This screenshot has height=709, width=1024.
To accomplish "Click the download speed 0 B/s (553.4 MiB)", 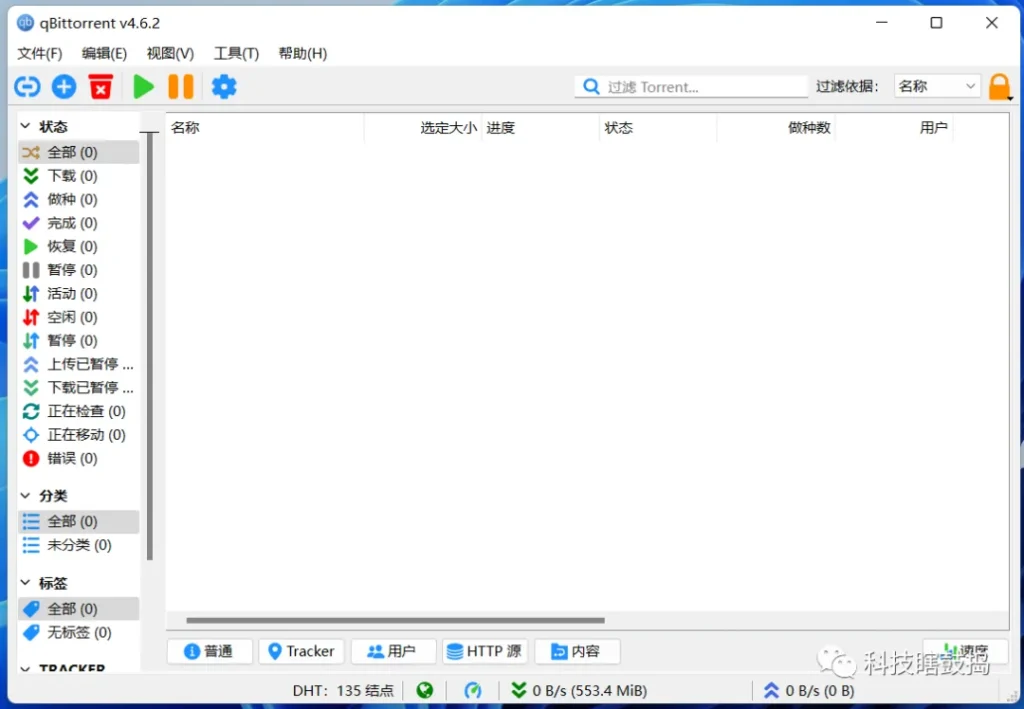I will 579,690.
